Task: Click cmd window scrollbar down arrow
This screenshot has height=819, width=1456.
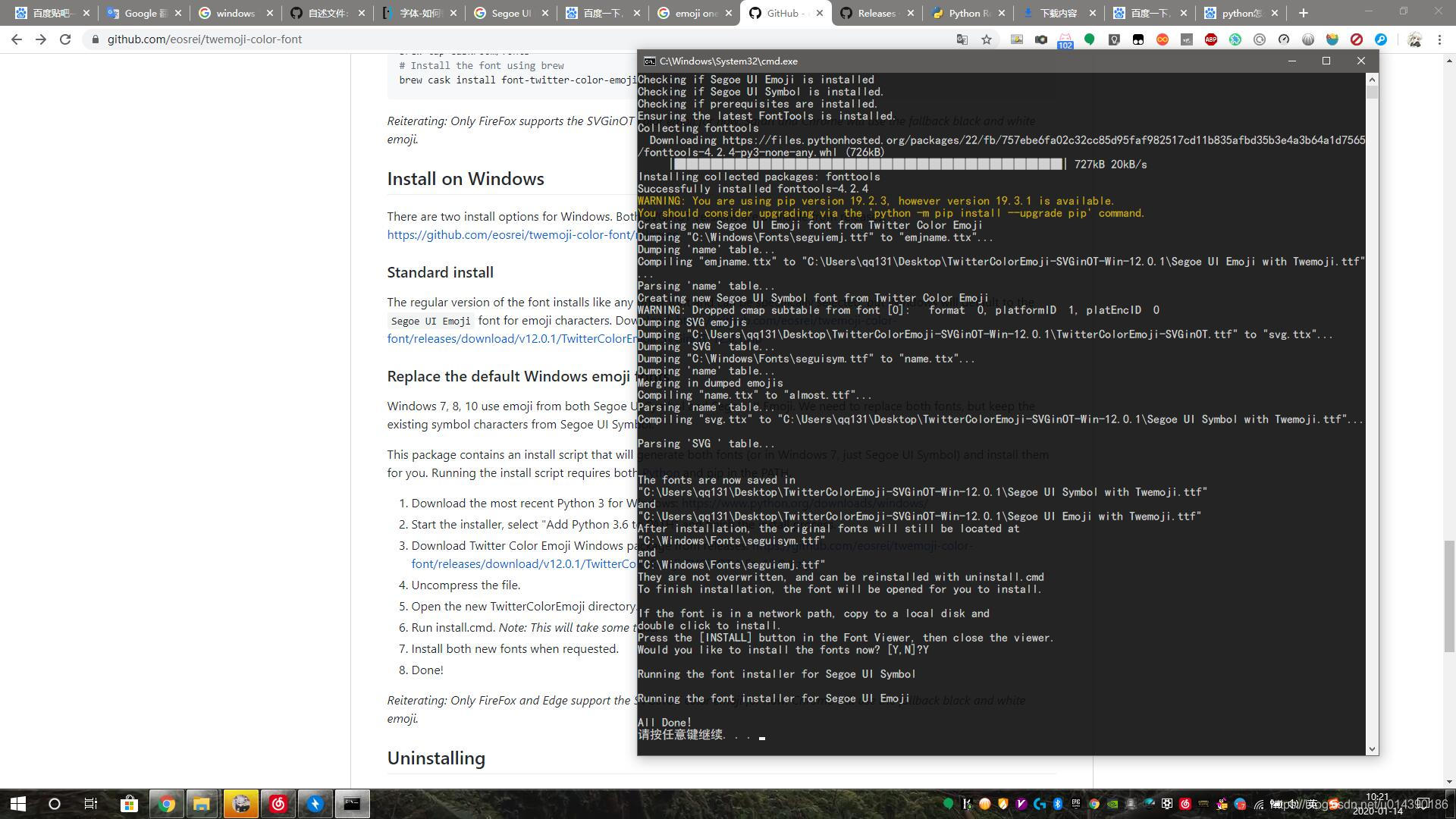Action: click(x=1371, y=749)
